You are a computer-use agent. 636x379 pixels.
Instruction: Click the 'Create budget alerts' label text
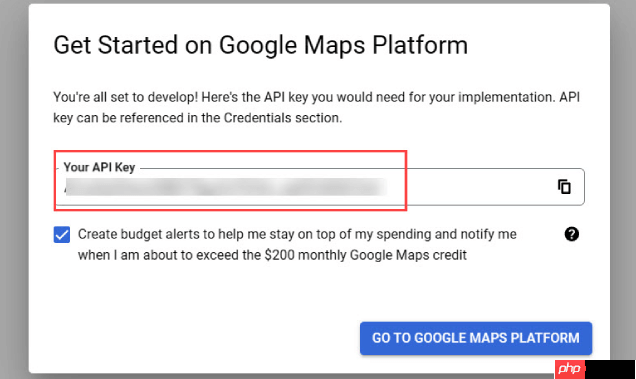[297, 245]
